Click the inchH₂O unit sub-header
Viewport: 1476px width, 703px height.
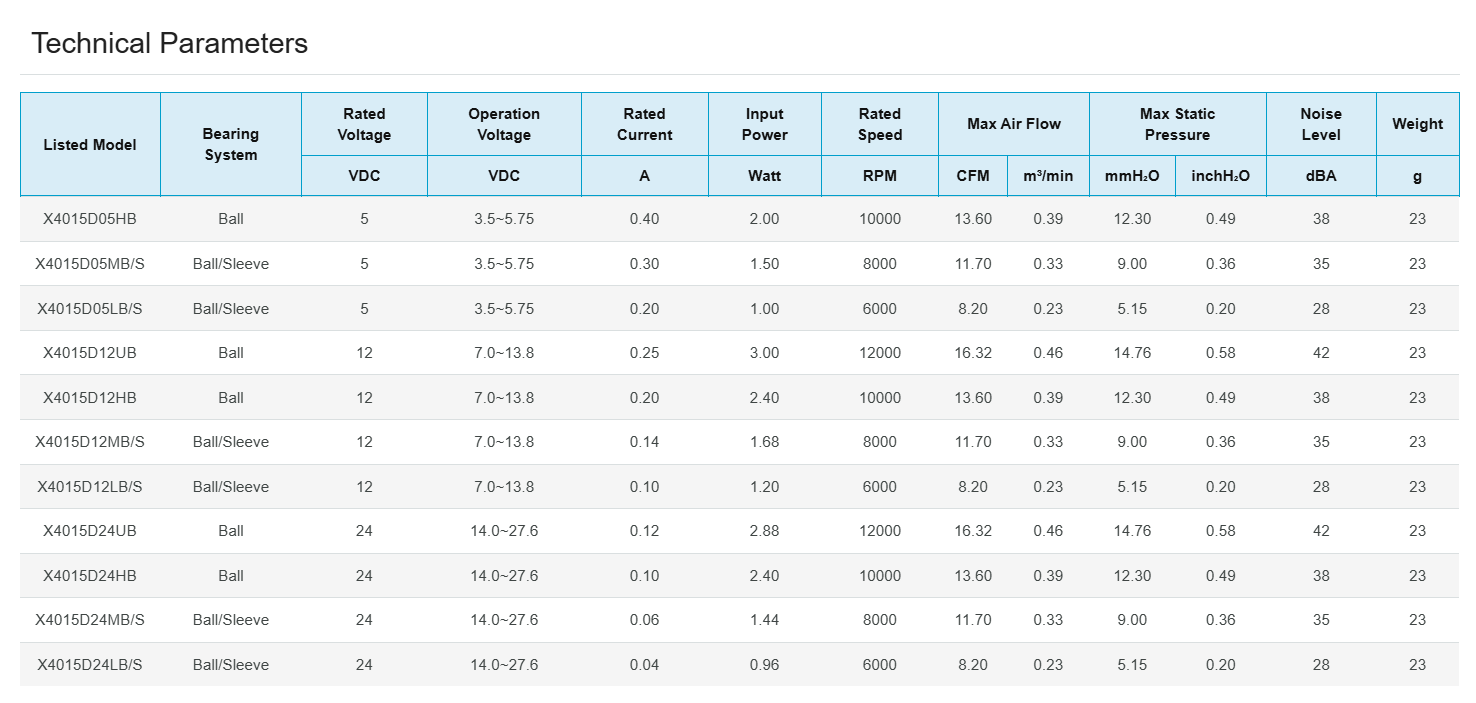coord(1220,176)
